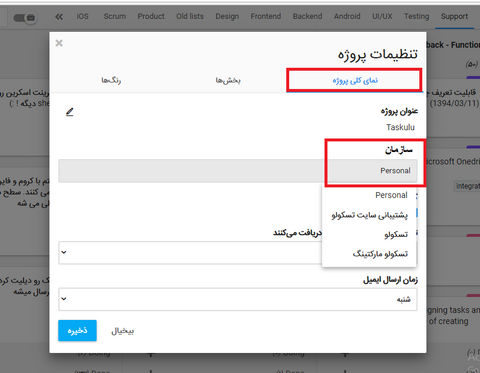480x373 pixels.
Task: Close the project settings dialog with X
Action: (x=59, y=43)
